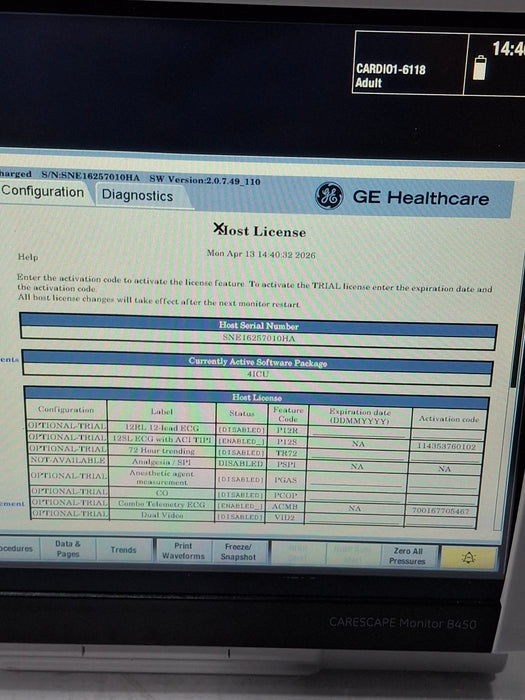525x700 pixels.
Task: Click the activation code field for P12R
Action: click(x=447, y=434)
